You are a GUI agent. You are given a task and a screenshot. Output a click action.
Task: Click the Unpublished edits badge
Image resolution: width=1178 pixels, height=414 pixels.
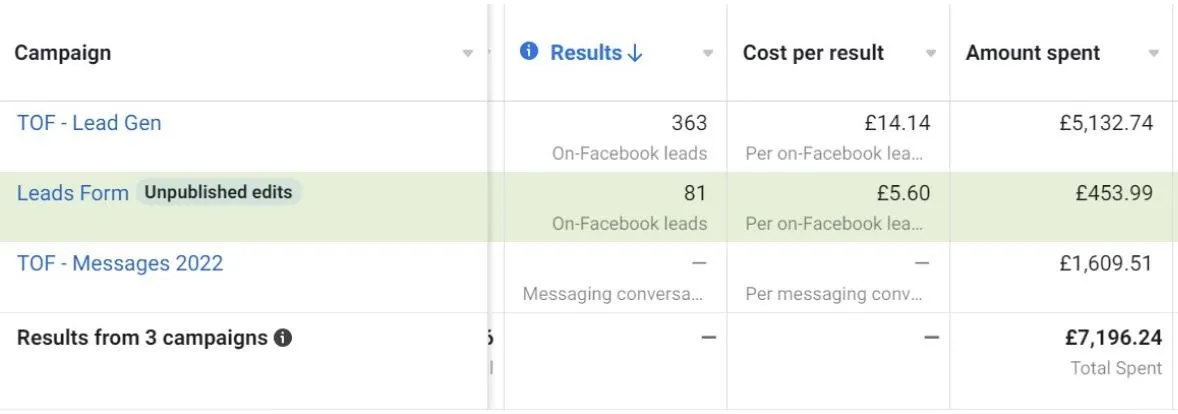tap(218, 192)
